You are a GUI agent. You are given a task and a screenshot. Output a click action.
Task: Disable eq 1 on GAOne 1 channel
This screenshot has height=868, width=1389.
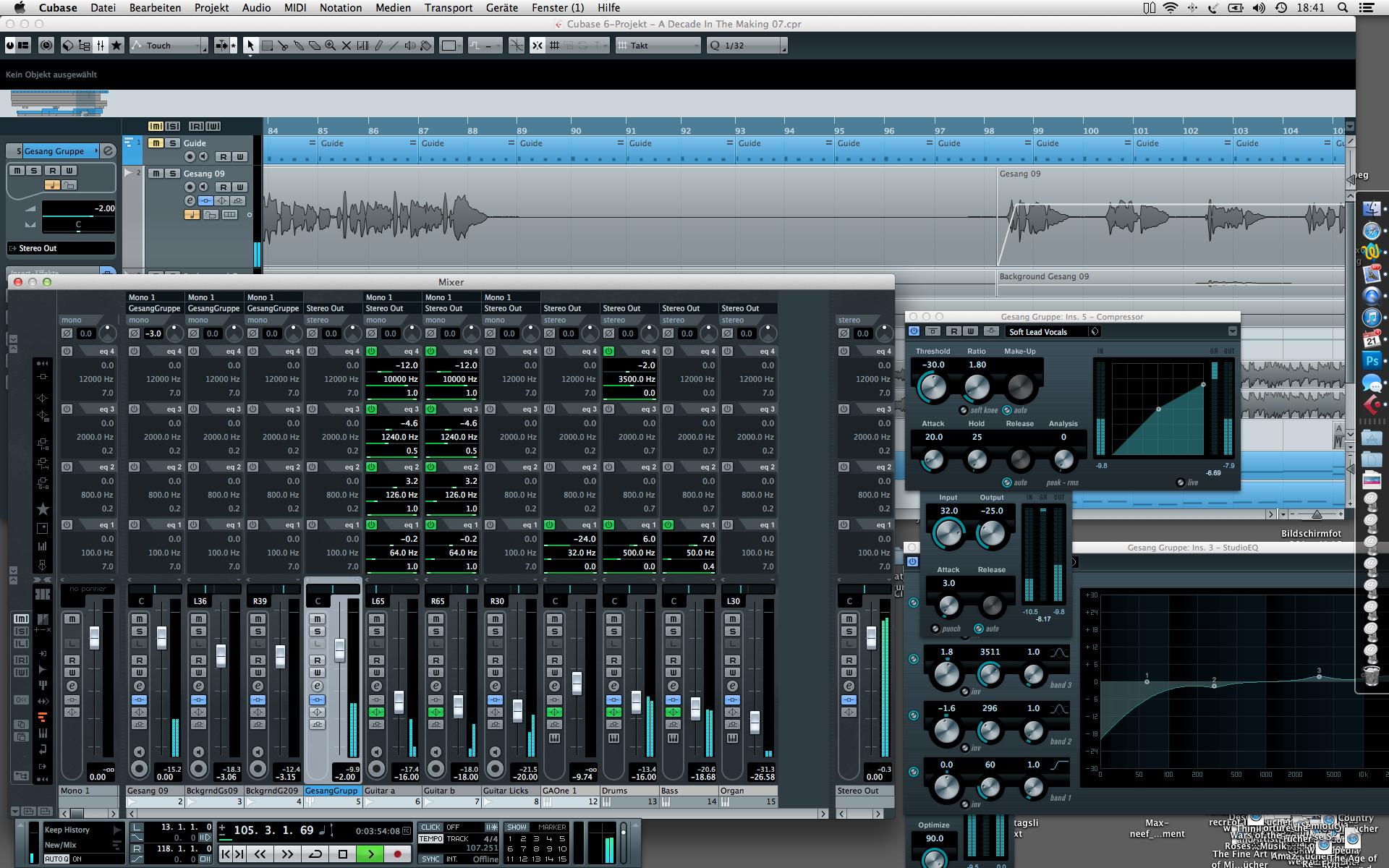click(549, 525)
